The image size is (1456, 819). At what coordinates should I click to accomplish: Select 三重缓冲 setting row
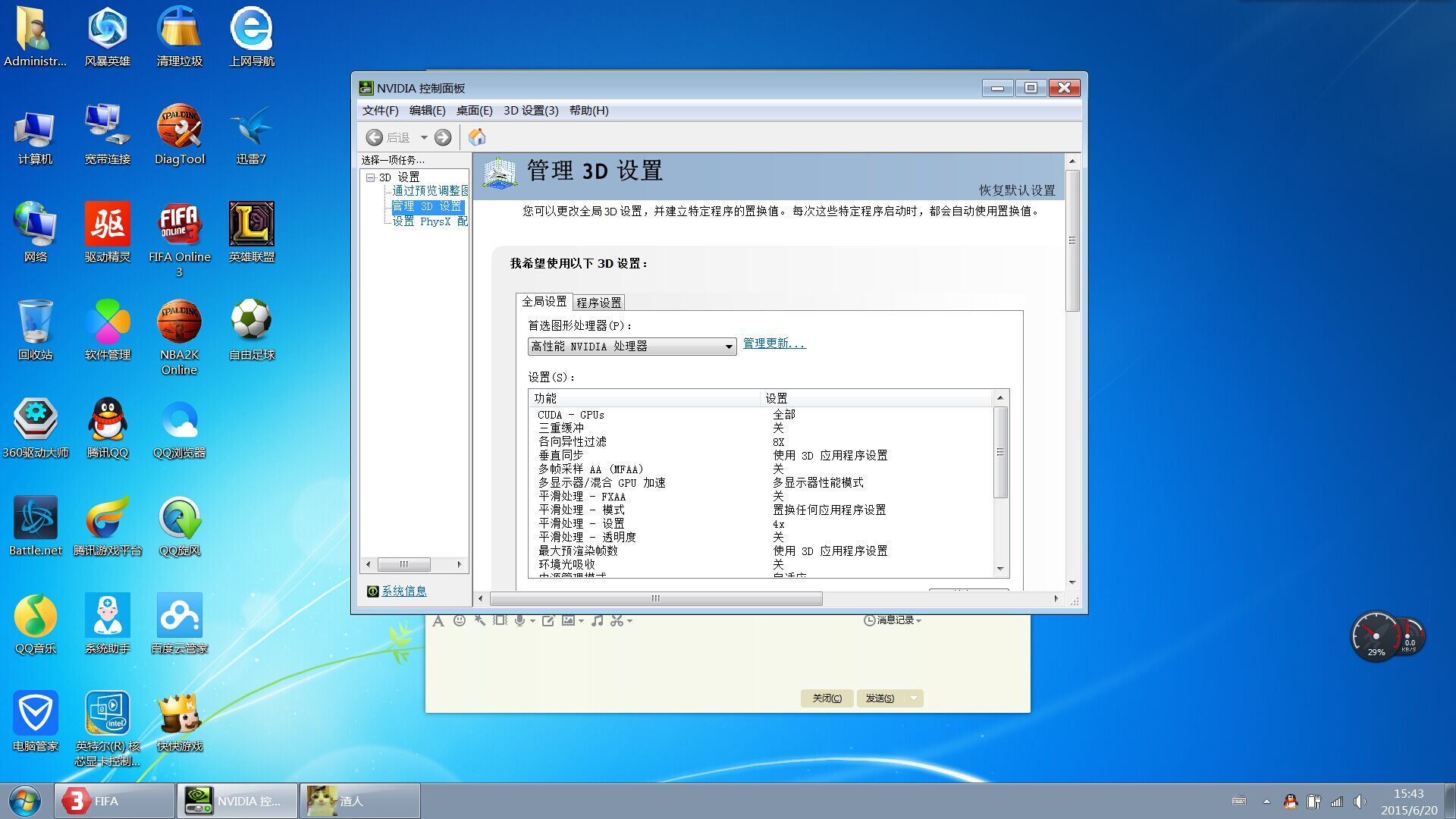click(761, 428)
